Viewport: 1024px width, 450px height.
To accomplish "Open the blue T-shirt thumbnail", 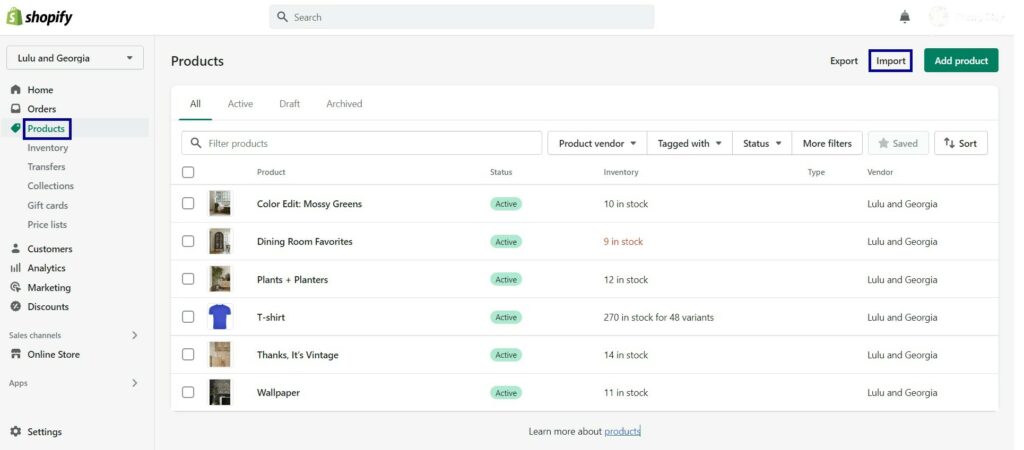I will coord(220,317).
